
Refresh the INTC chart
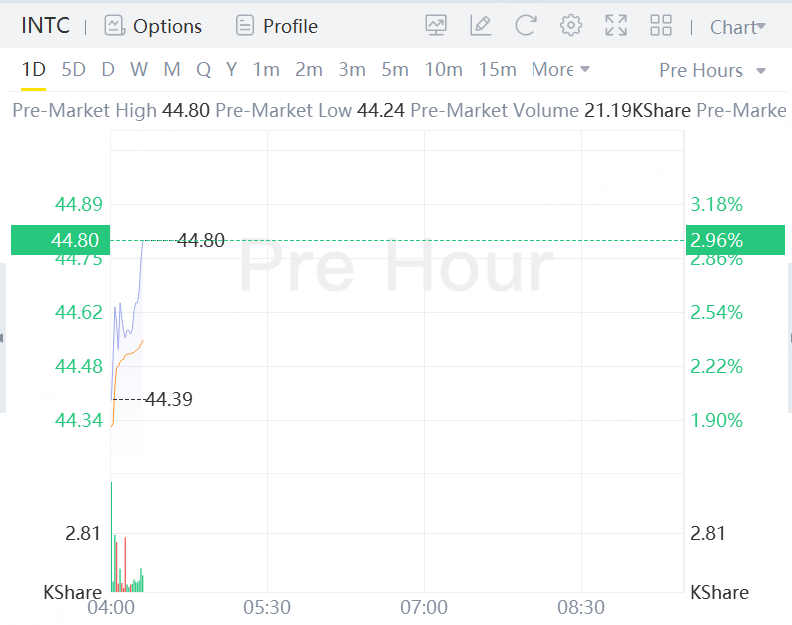[x=526, y=26]
